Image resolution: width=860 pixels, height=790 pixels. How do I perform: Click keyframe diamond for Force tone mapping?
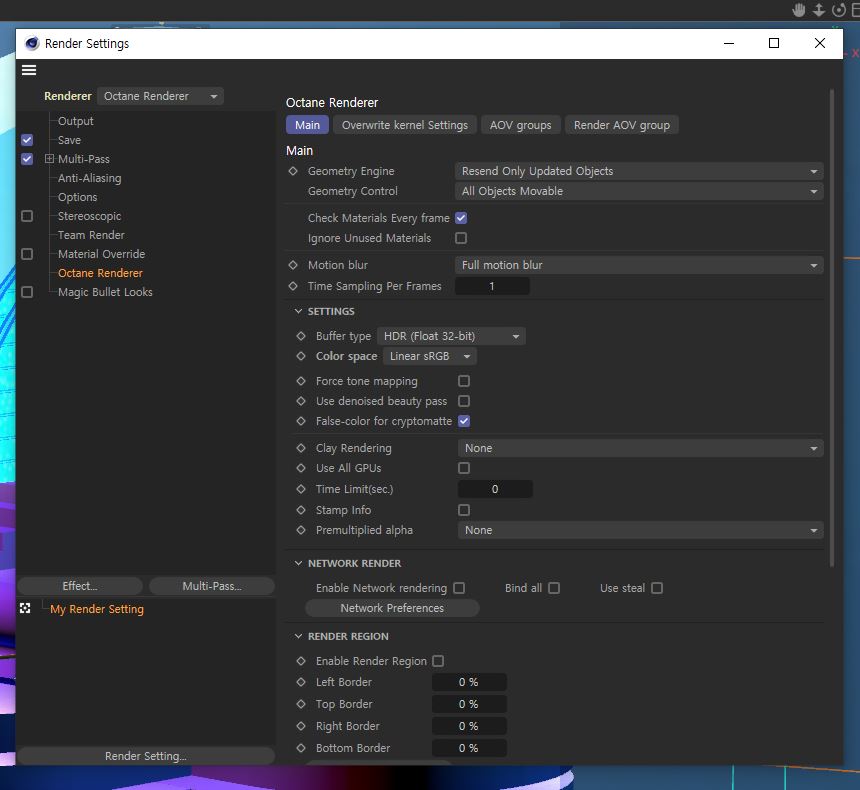[x=301, y=381]
